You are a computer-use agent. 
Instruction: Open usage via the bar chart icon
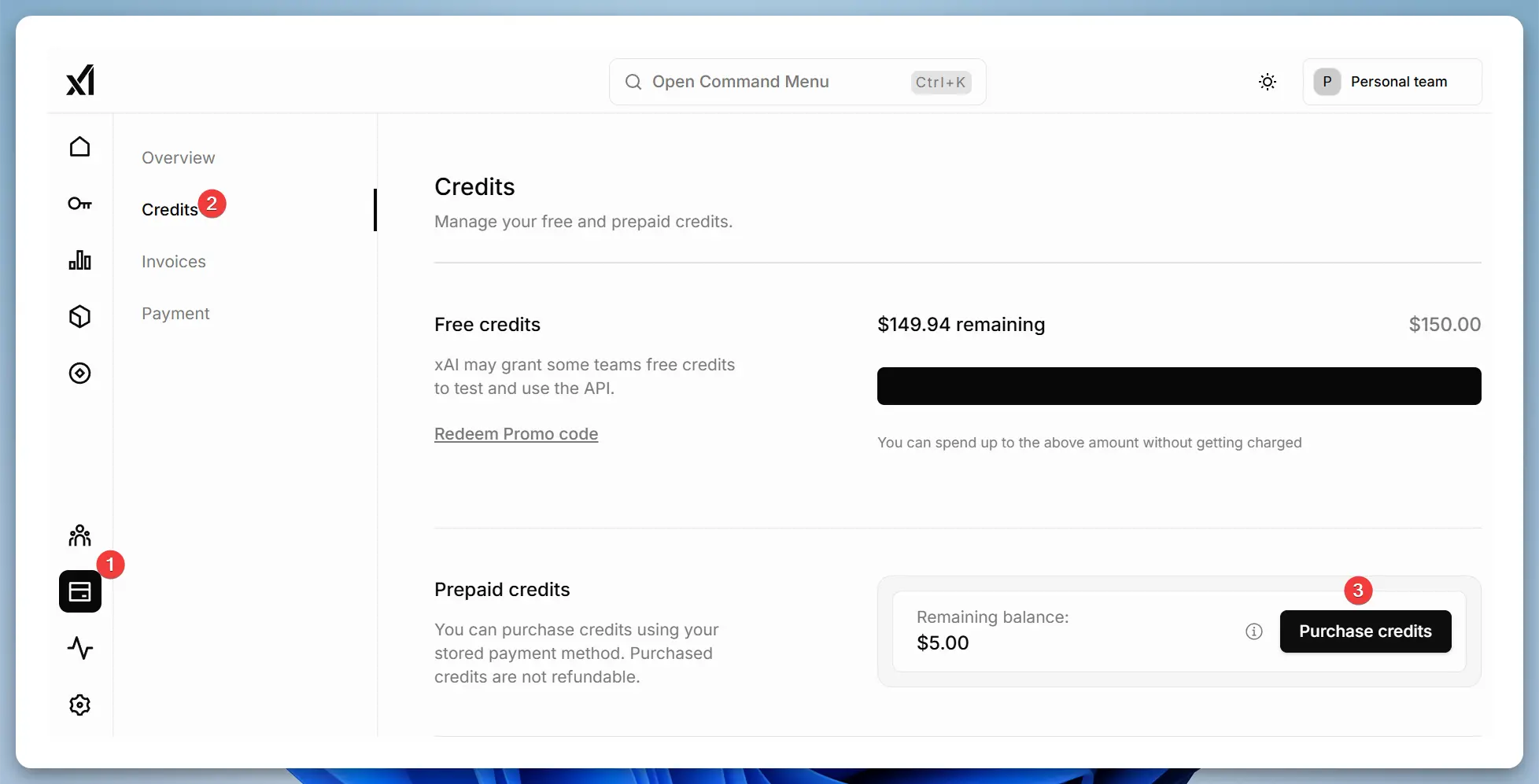(79, 260)
